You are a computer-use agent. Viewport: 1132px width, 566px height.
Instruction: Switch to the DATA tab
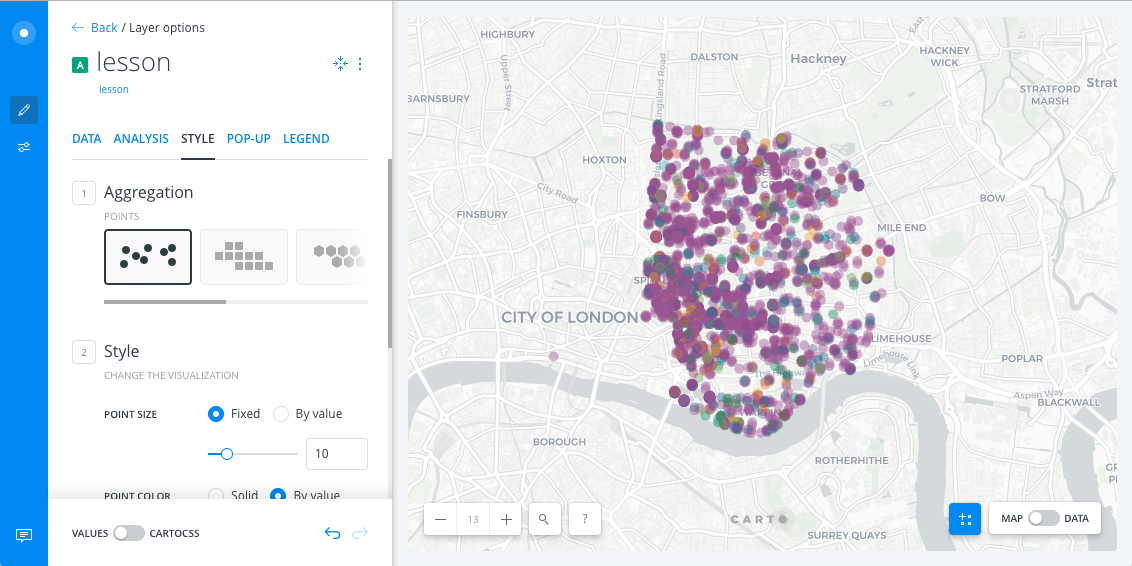coord(87,139)
